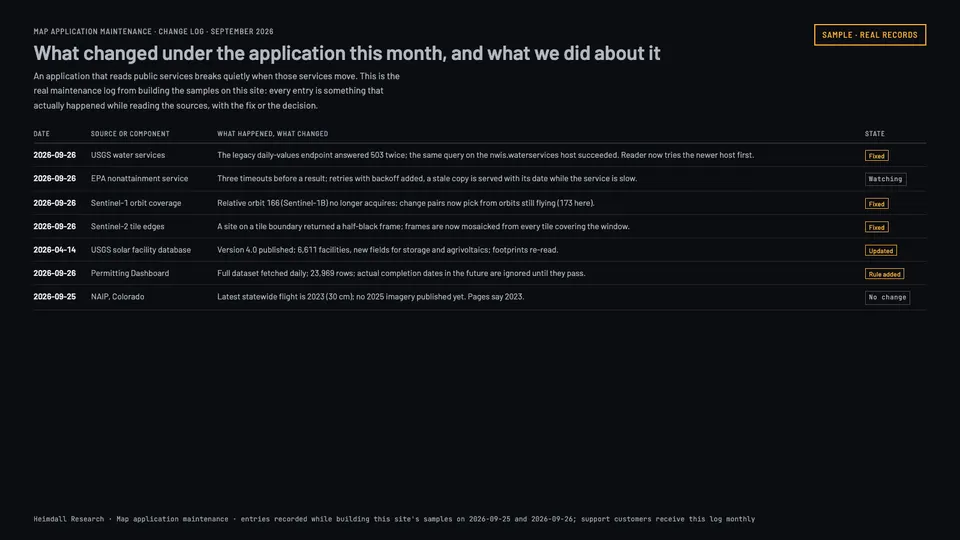The image size is (960, 540).
Task: Select the NAIP, Colorado source cell
Action: 118,296
